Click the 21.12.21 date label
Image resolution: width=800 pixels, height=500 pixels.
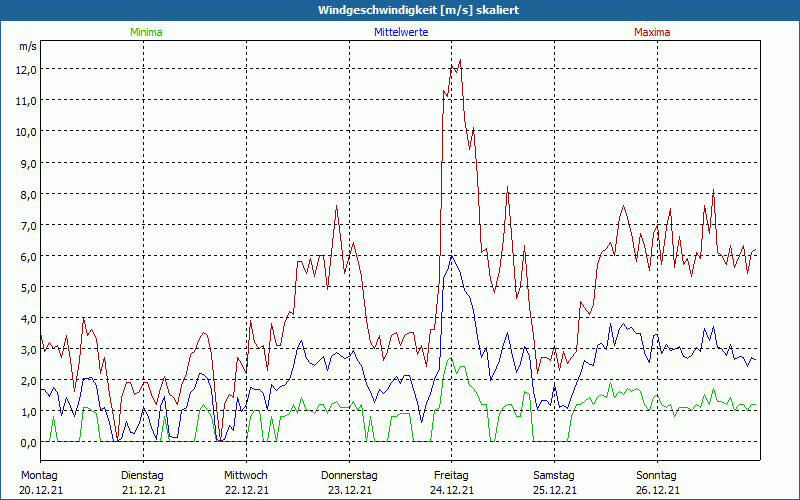142,490
